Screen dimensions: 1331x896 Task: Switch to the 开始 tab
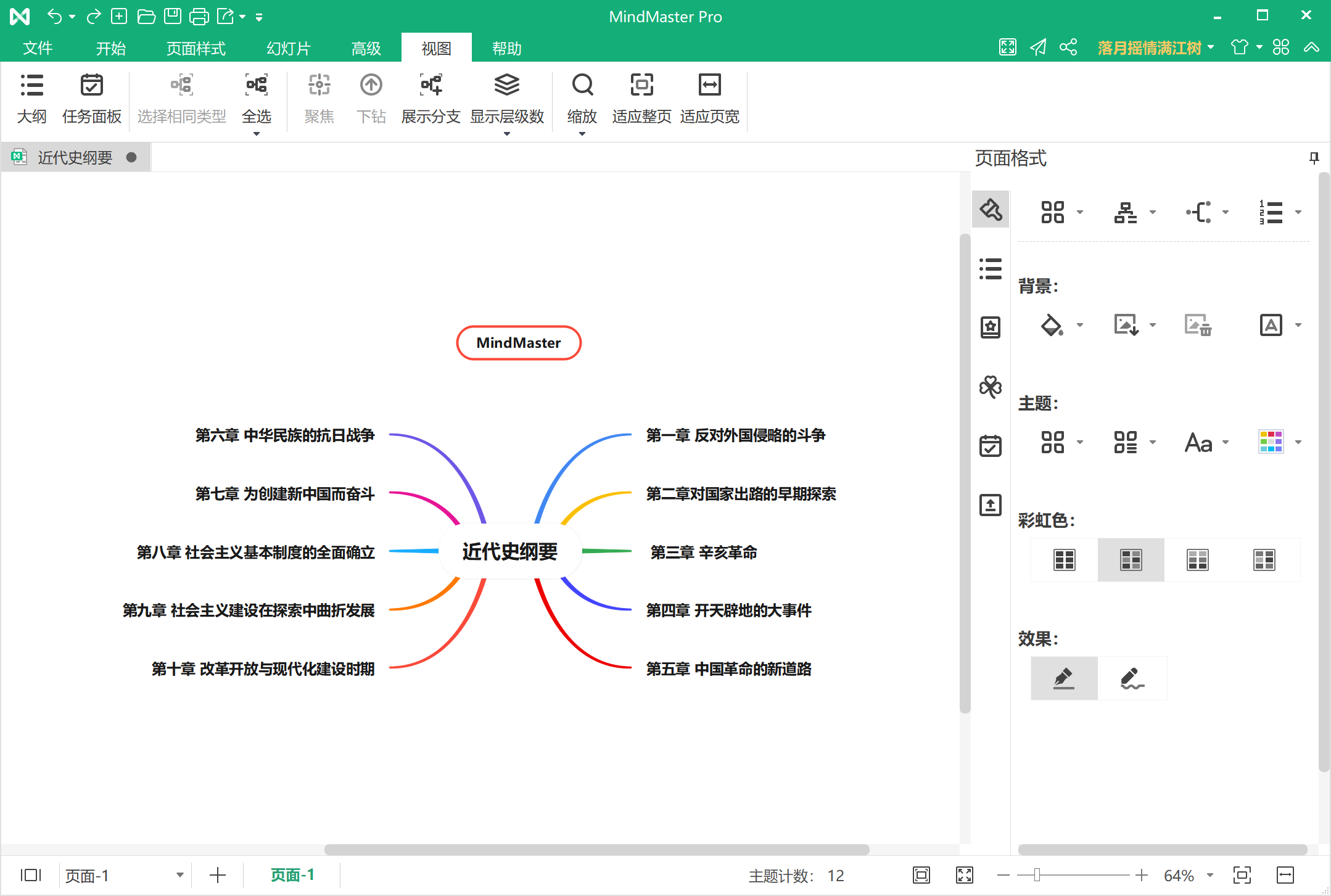(x=111, y=48)
